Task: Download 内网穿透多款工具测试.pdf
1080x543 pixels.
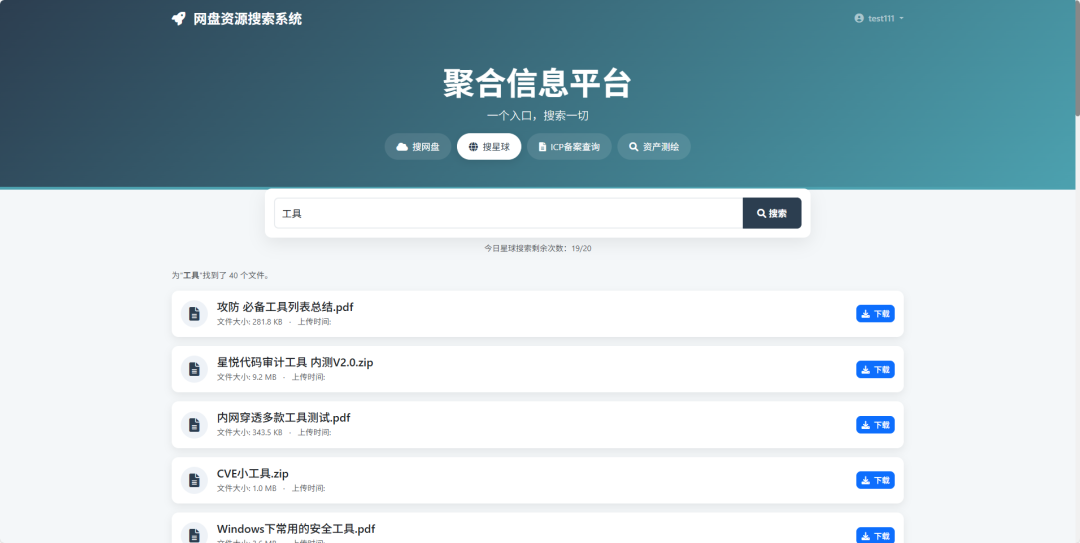Action: tap(875, 424)
